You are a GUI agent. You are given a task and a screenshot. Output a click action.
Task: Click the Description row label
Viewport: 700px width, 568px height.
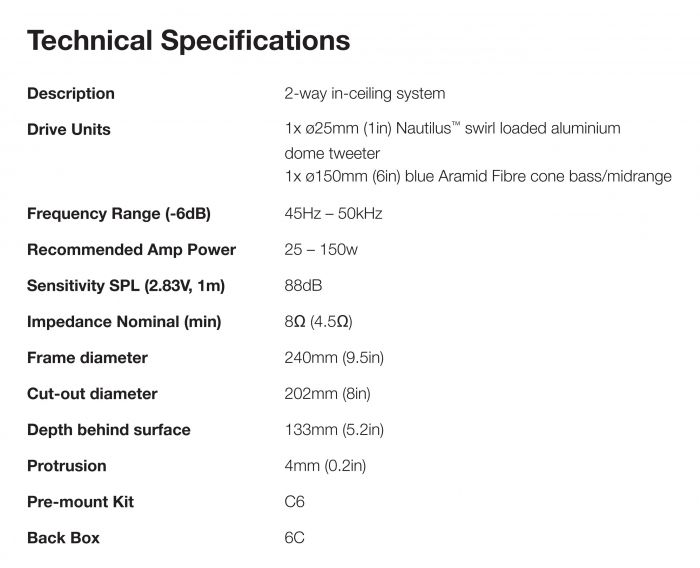coord(71,94)
